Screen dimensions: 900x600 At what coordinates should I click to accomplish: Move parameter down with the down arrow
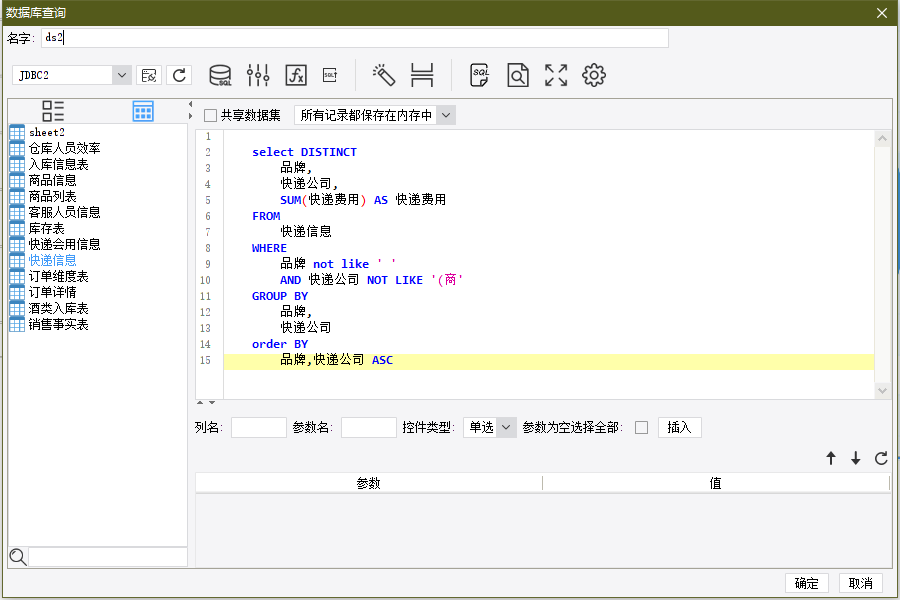tap(855, 458)
